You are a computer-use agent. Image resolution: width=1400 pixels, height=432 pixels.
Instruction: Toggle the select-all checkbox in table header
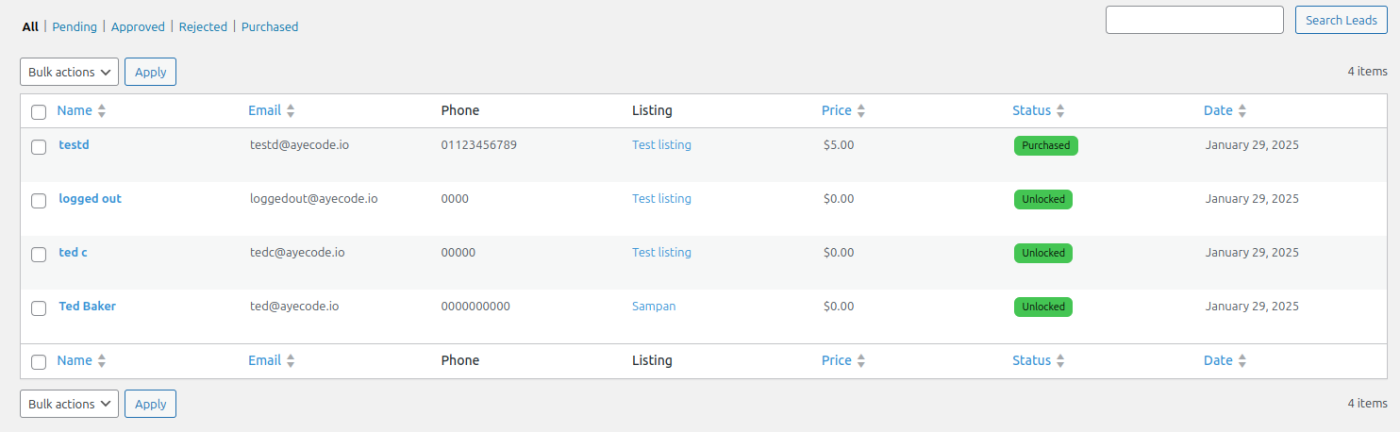[39, 112]
